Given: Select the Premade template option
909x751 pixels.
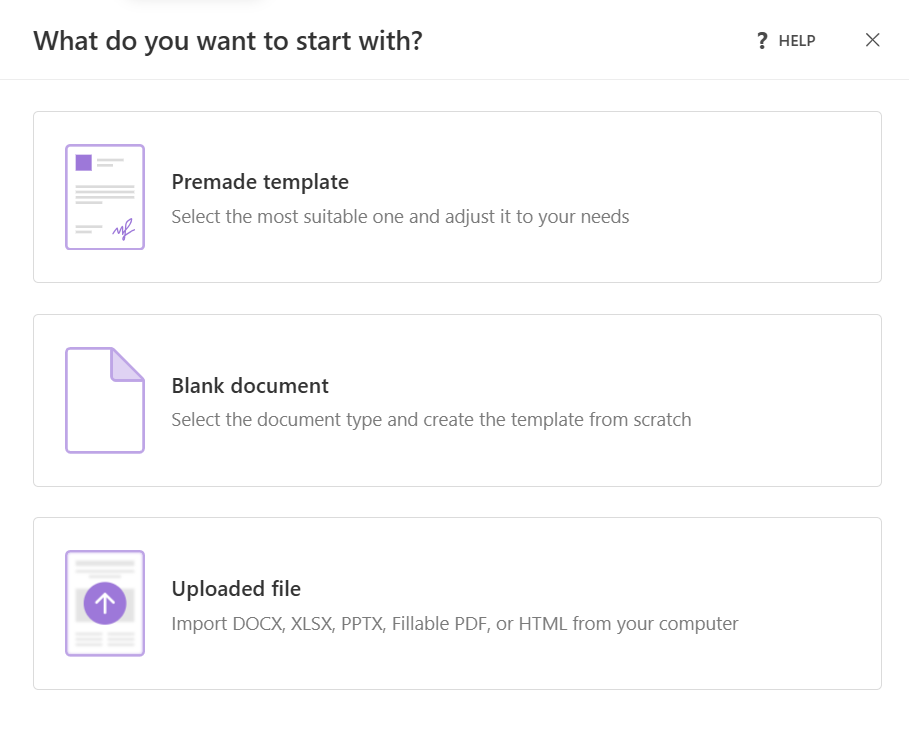Looking at the screenshot, I should 457,196.
